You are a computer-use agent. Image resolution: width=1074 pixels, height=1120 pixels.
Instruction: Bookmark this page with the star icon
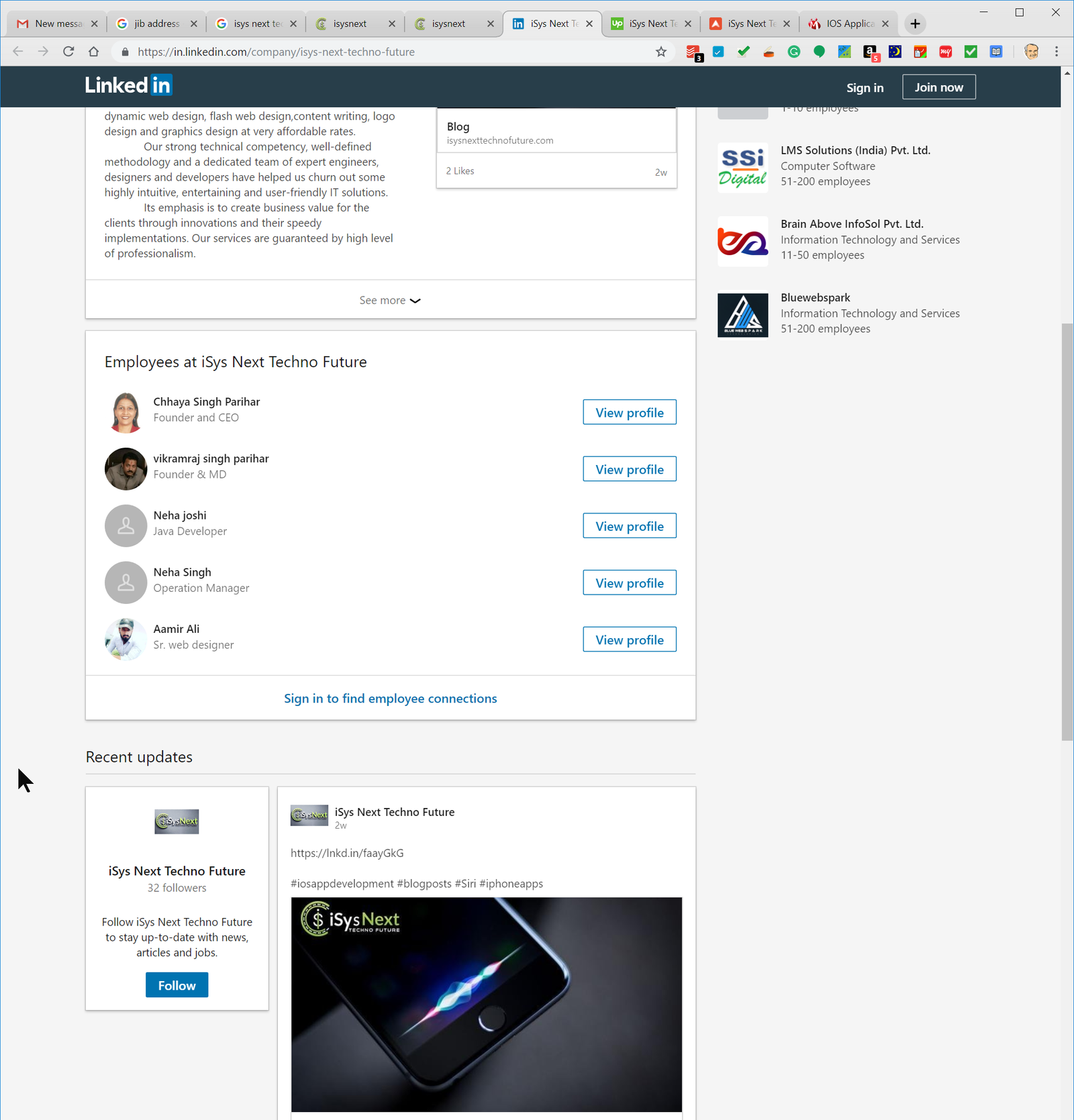click(x=661, y=52)
